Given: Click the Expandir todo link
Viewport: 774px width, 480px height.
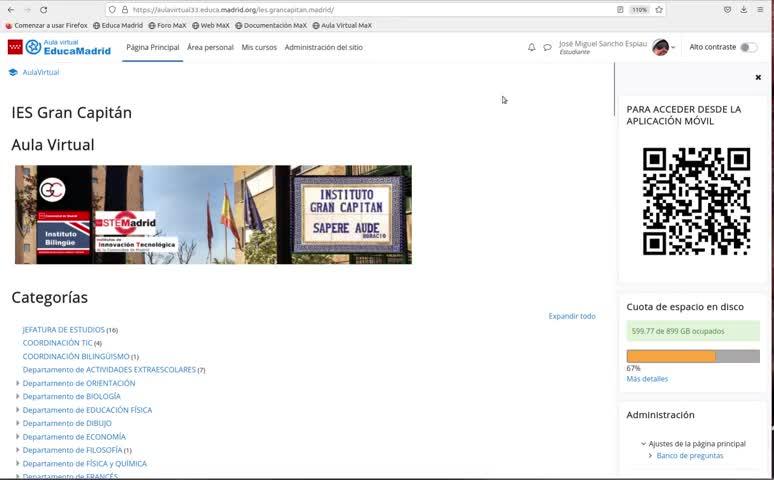Looking at the screenshot, I should point(572,316).
